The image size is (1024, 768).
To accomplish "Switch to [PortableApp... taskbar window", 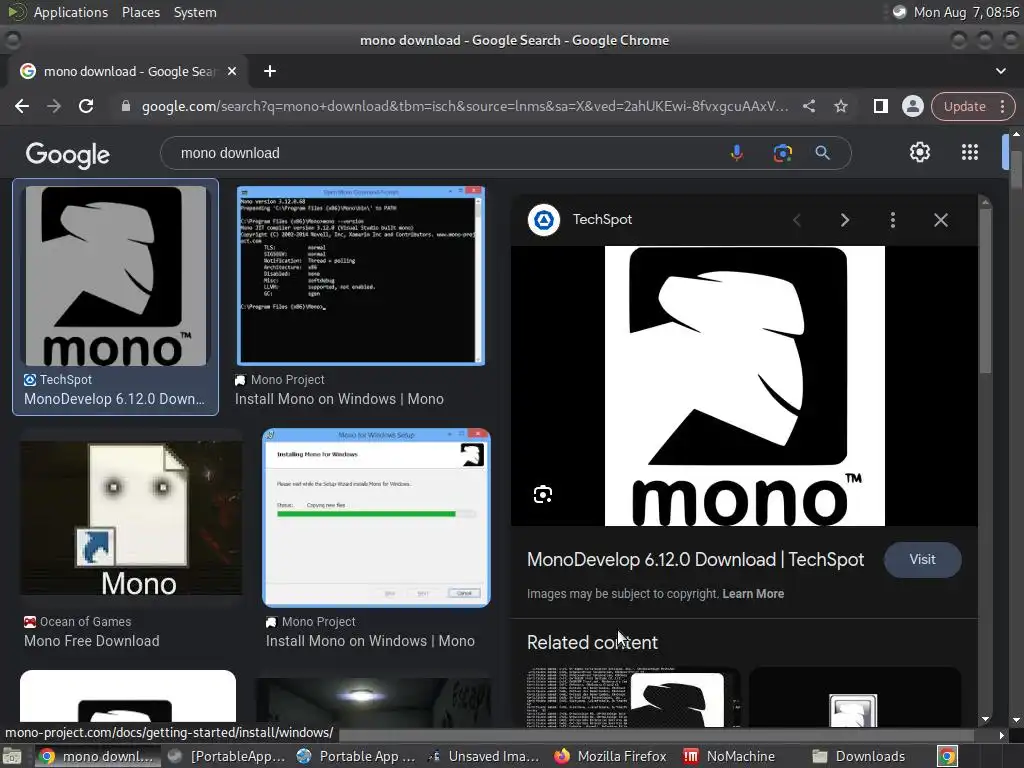I will (x=227, y=756).
